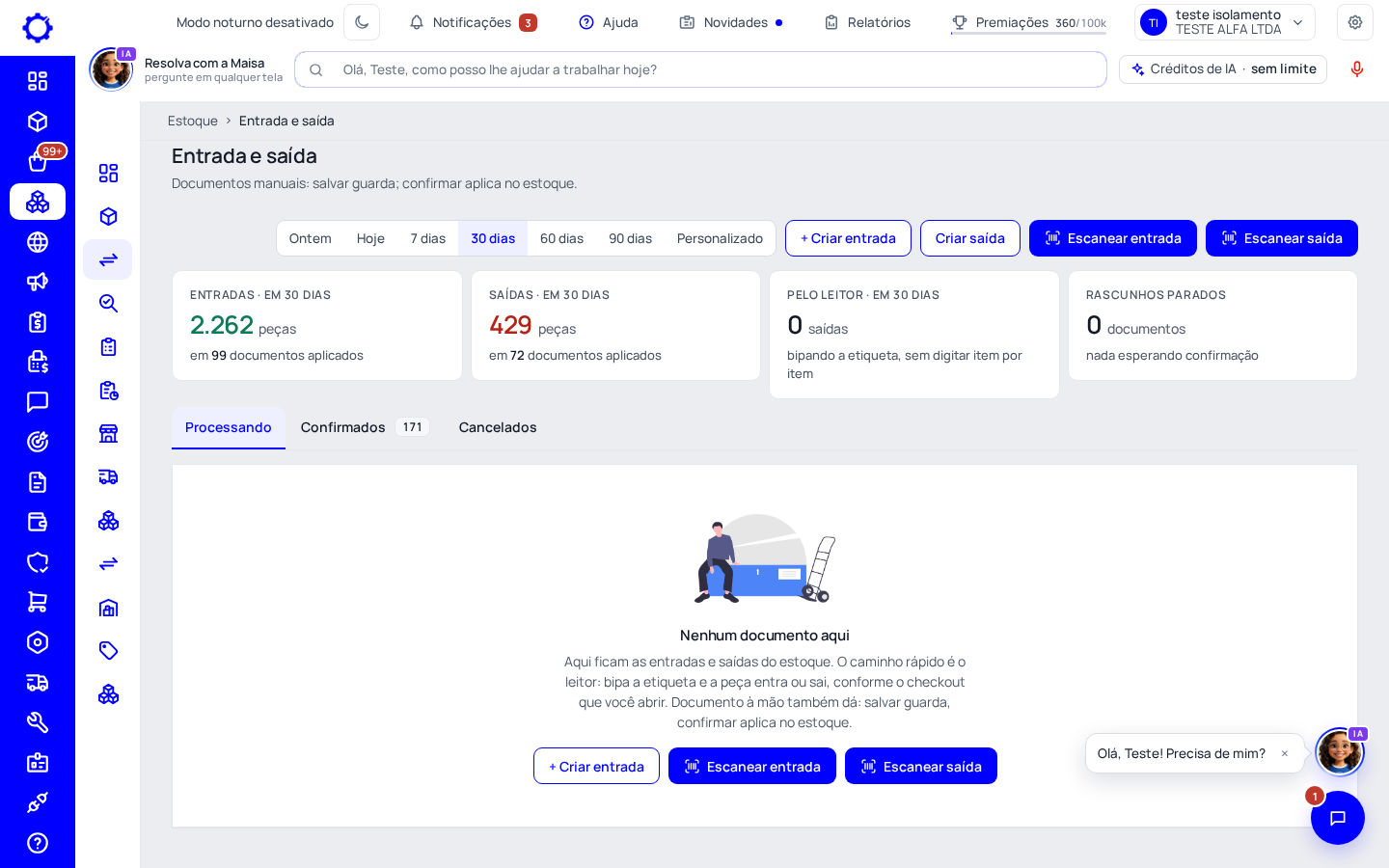Click + Criar entrada in the empty-state panel
The image size is (1389, 868).
(596, 766)
